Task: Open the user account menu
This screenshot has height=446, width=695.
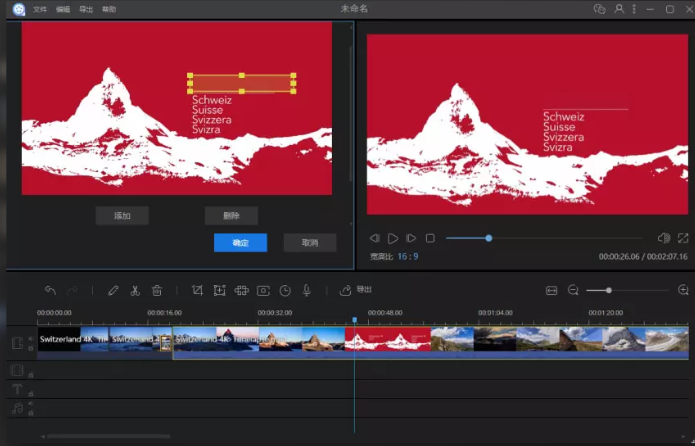Action: tap(619, 9)
